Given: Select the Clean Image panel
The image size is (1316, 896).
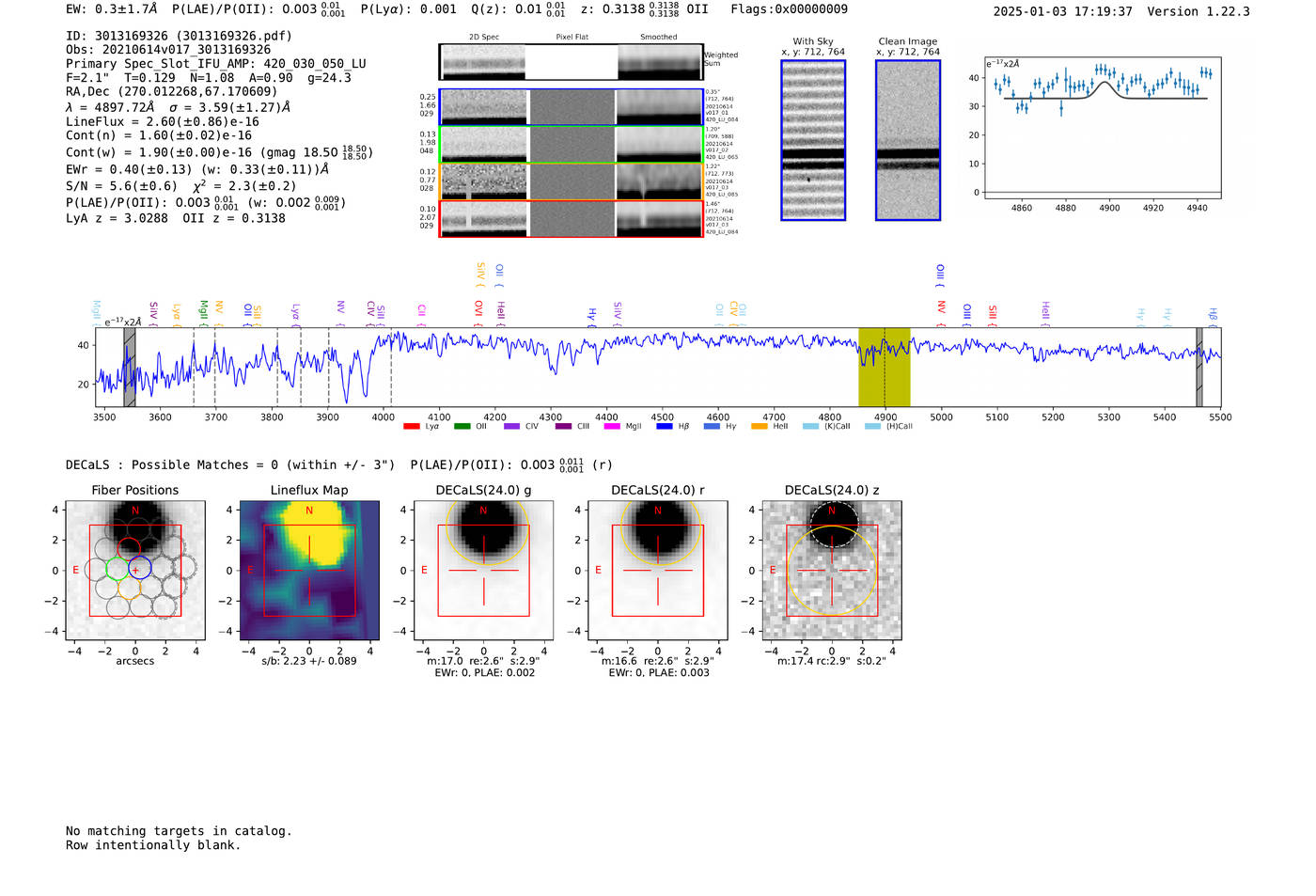Looking at the screenshot, I should click(x=908, y=140).
